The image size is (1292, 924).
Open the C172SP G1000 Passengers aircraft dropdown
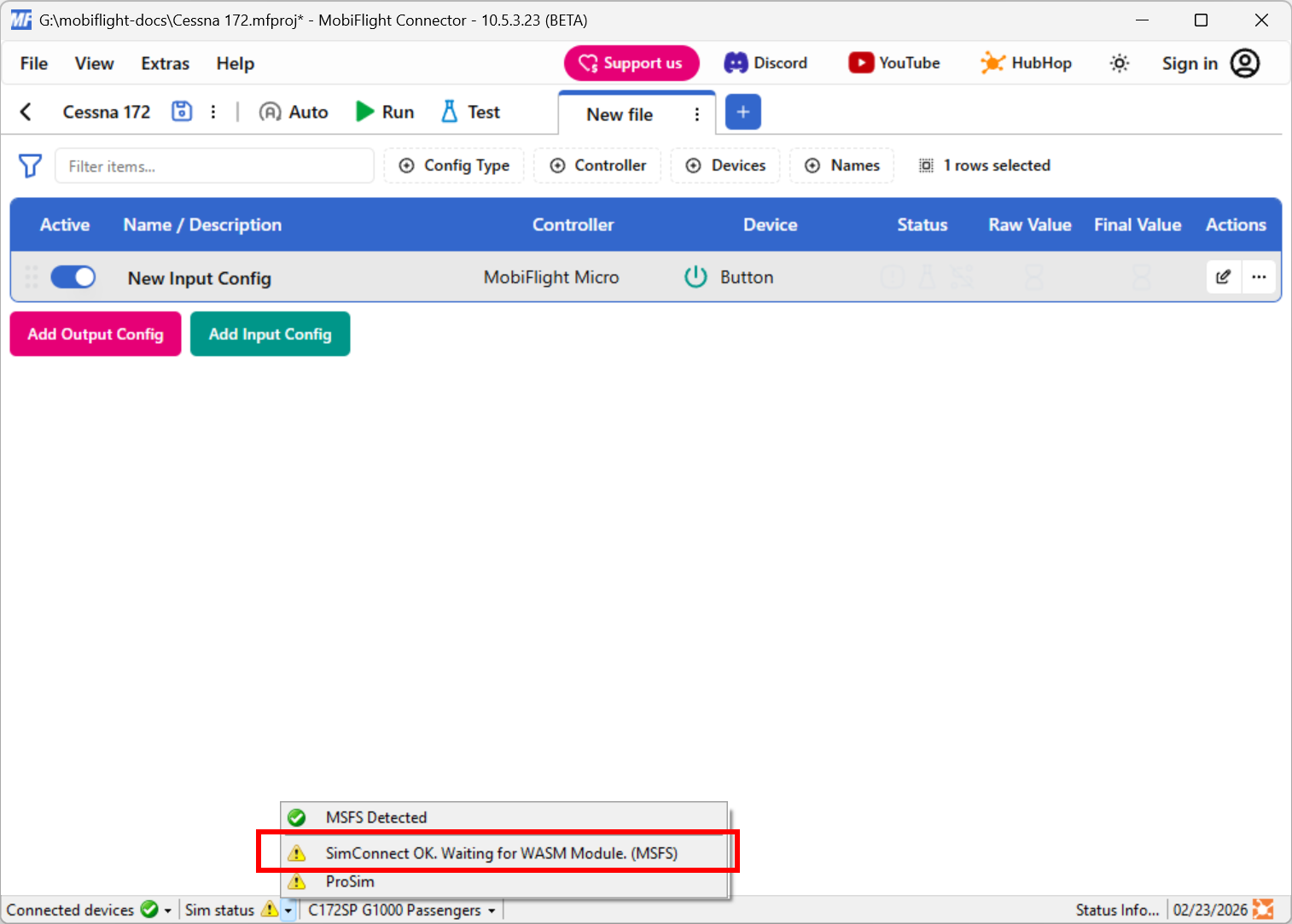[x=492, y=910]
